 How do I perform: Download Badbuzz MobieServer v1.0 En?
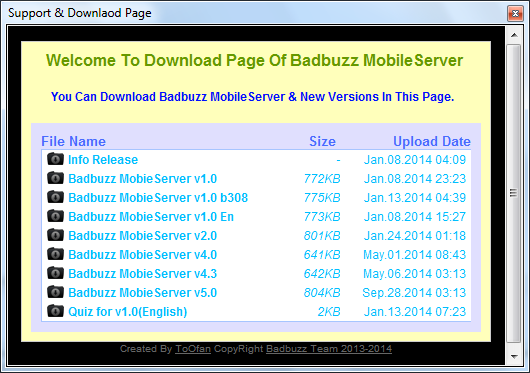(x=151, y=217)
